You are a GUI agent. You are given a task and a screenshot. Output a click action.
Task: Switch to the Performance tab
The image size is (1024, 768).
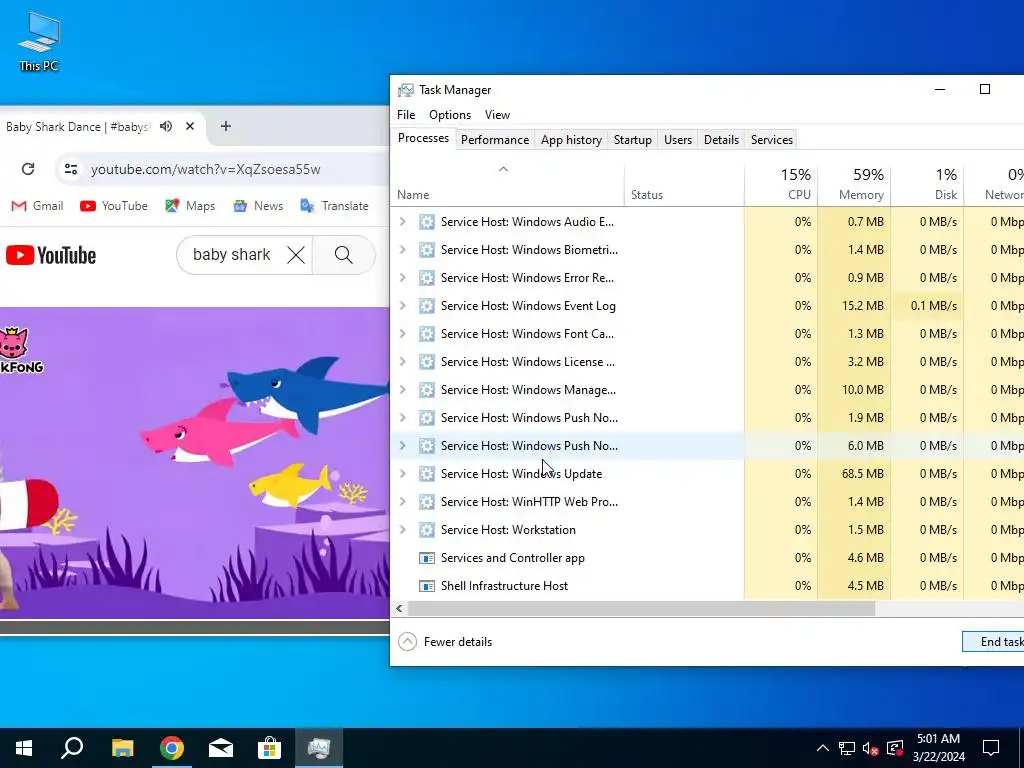point(495,140)
